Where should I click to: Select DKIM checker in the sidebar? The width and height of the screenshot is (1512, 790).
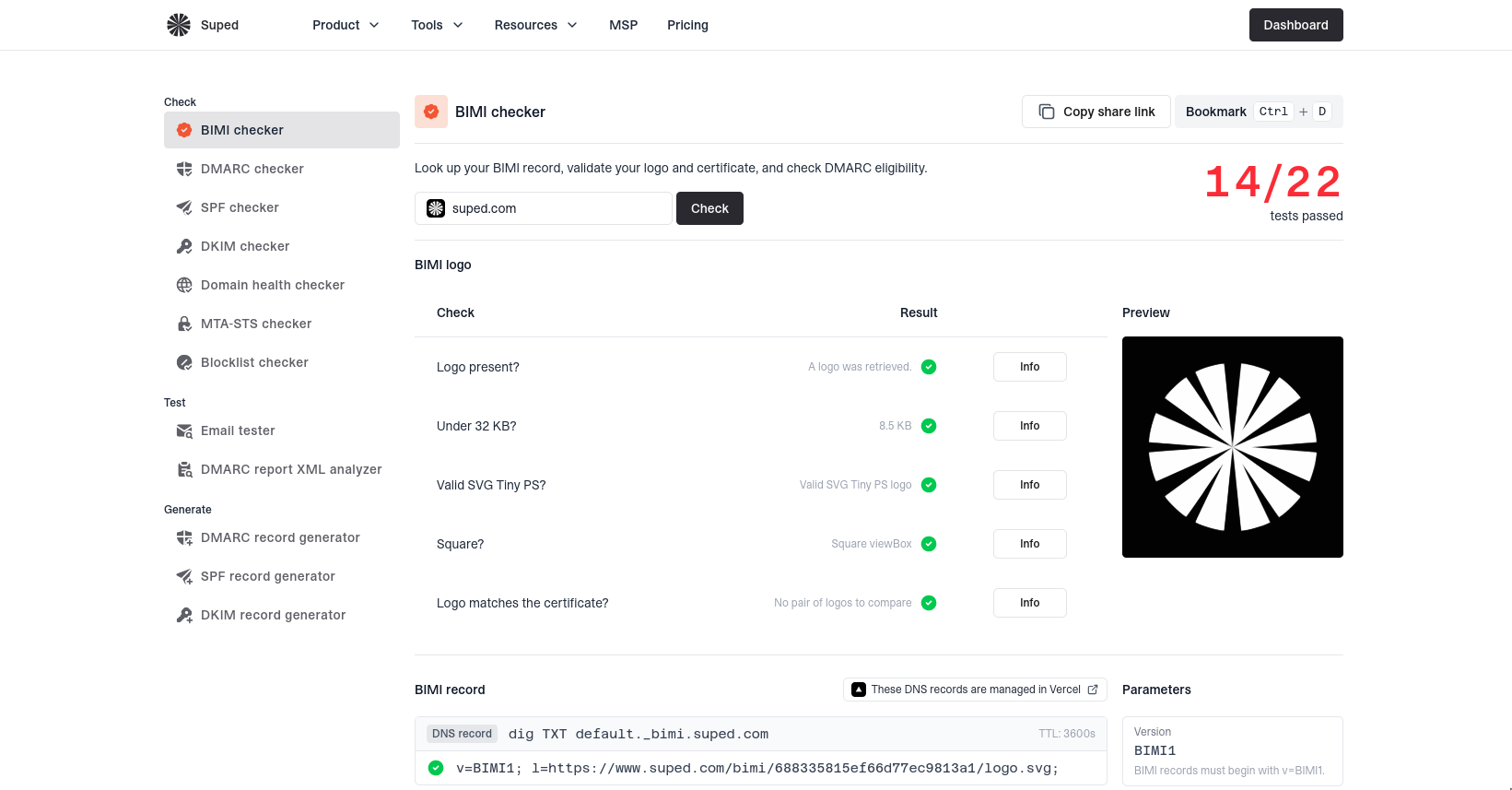point(282,246)
